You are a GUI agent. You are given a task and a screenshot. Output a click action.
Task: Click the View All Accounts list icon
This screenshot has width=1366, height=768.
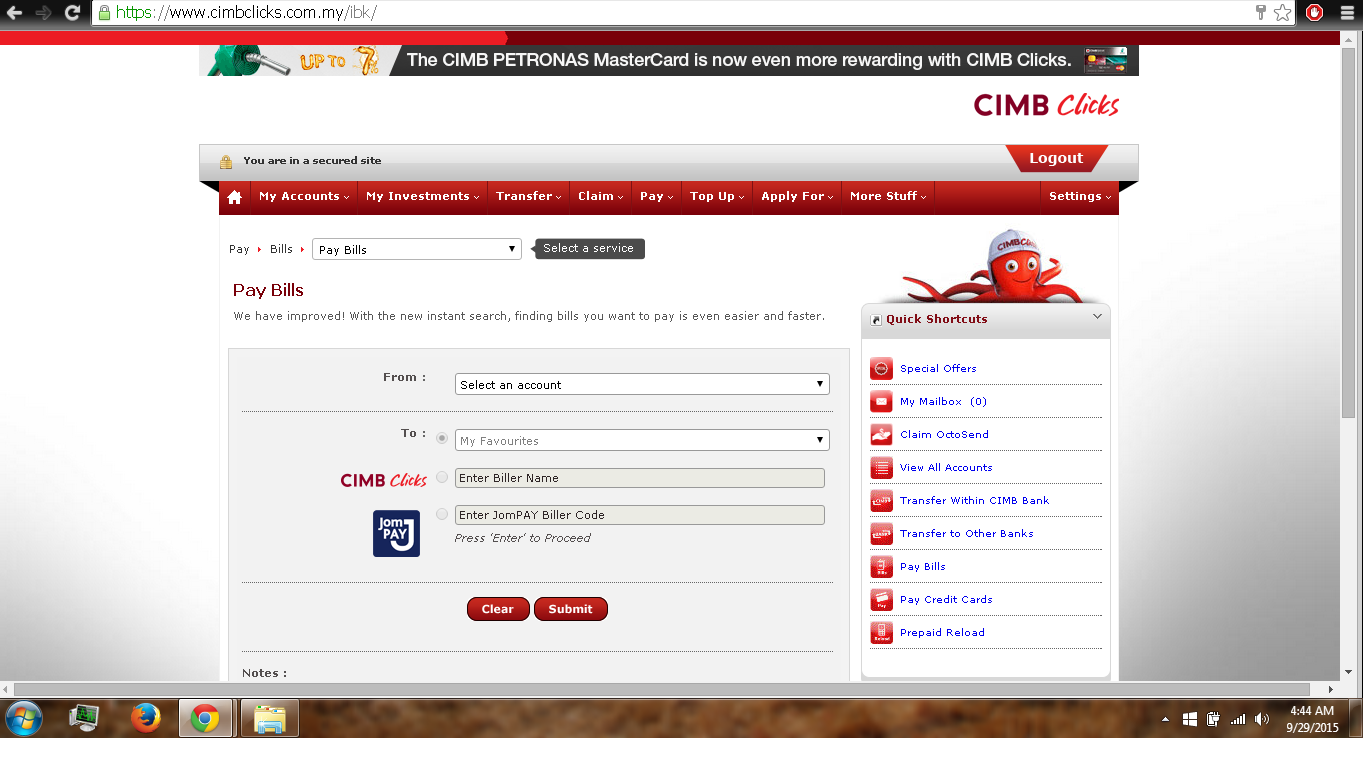pos(881,468)
